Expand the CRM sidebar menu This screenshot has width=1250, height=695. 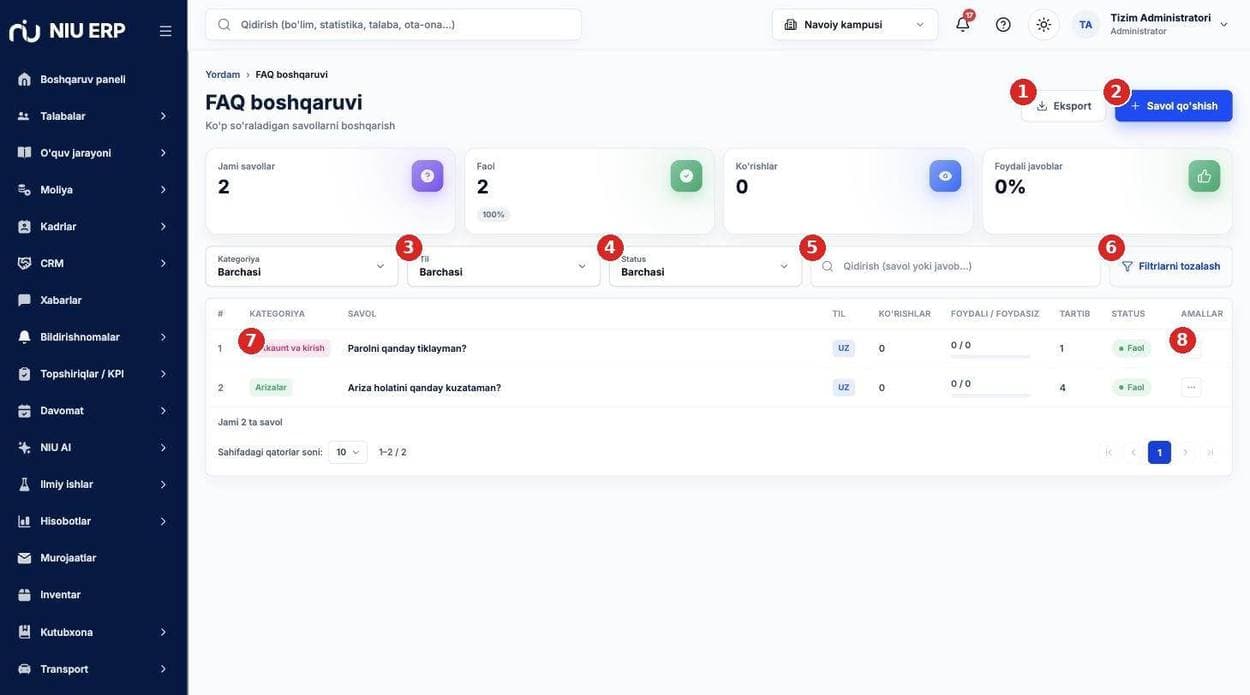point(94,263)
